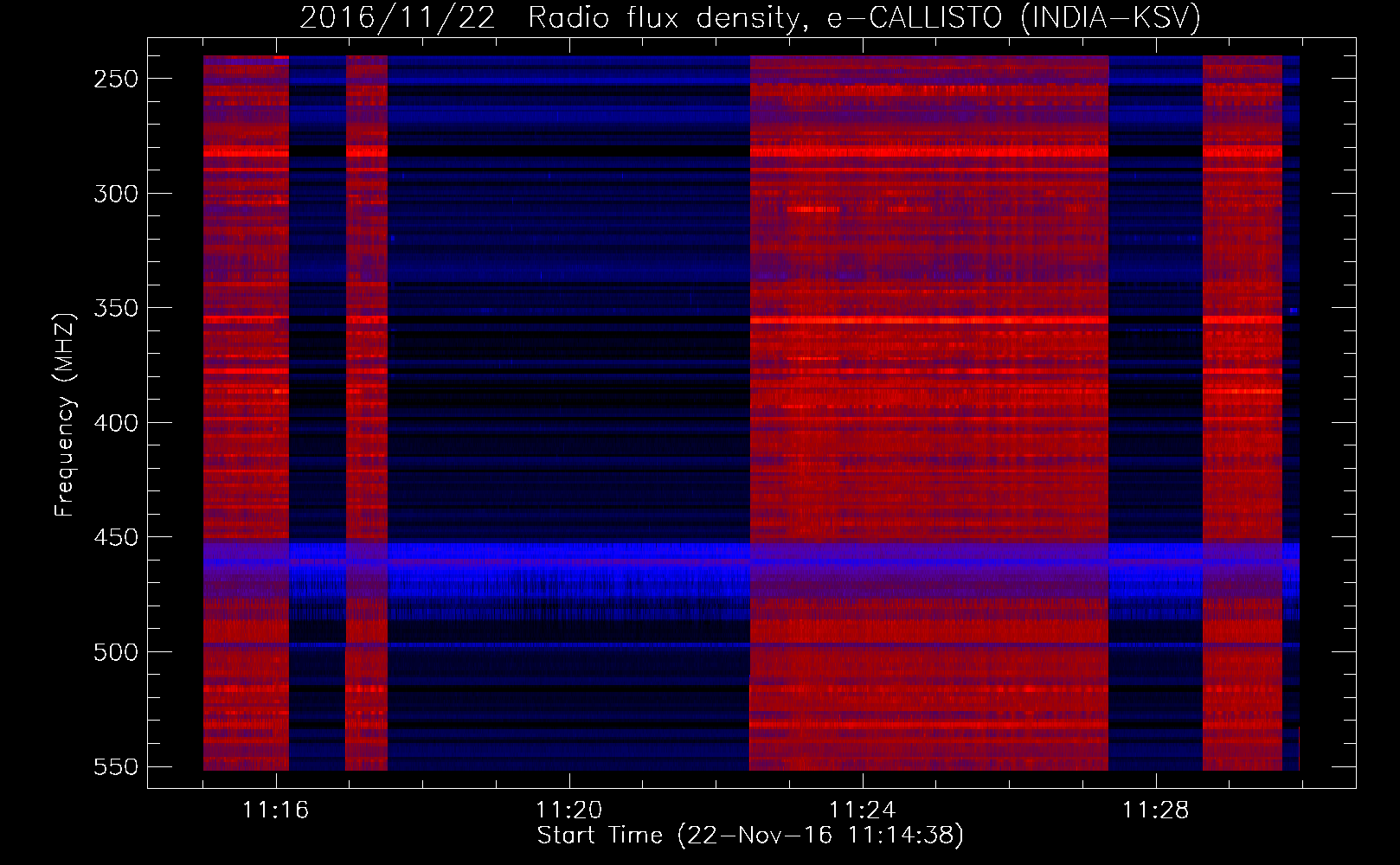
Task: Click the 300 frequency tick label
Action: (116, 194)
